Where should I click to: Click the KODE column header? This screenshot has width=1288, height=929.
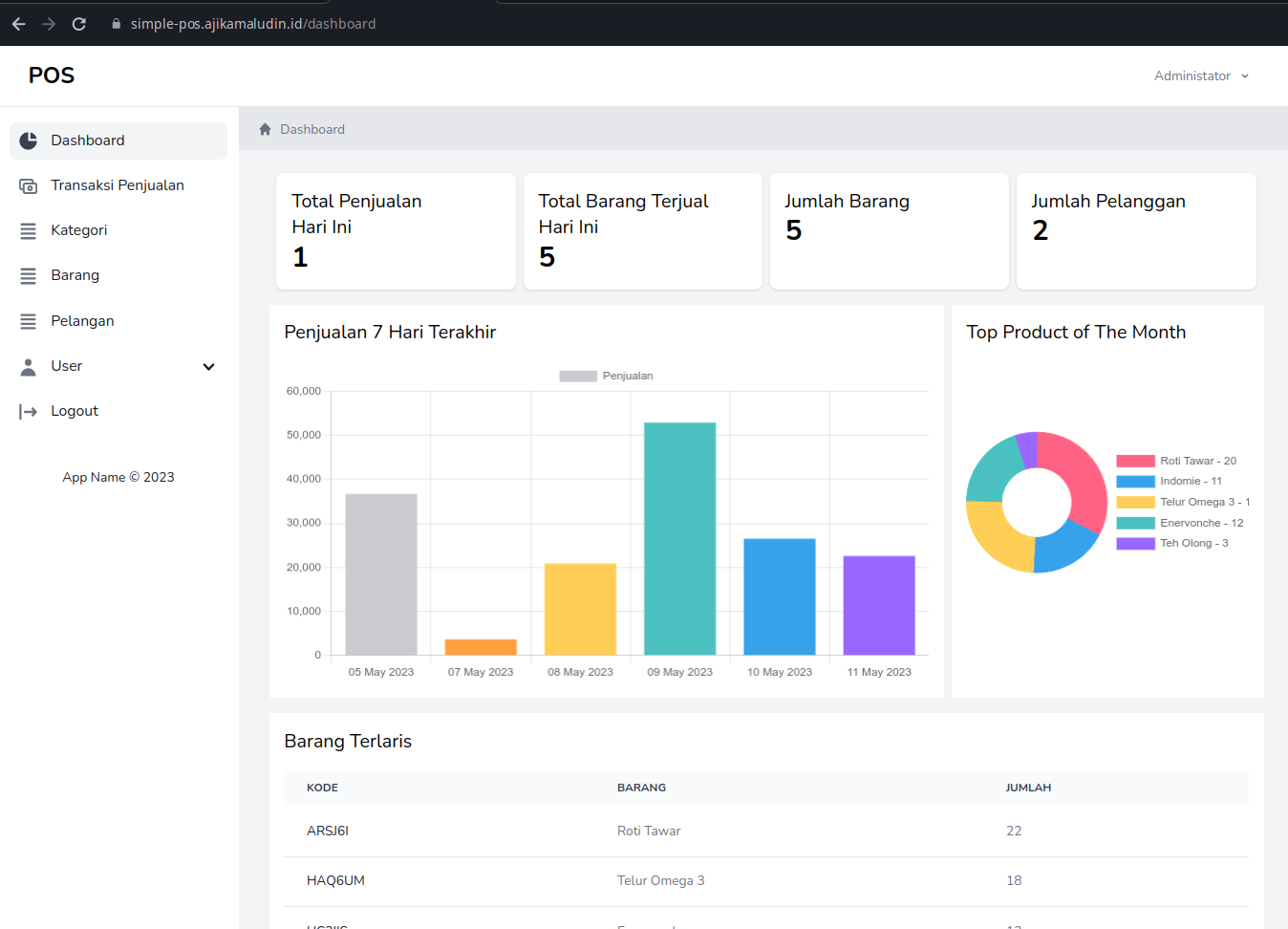pos(322,788)
